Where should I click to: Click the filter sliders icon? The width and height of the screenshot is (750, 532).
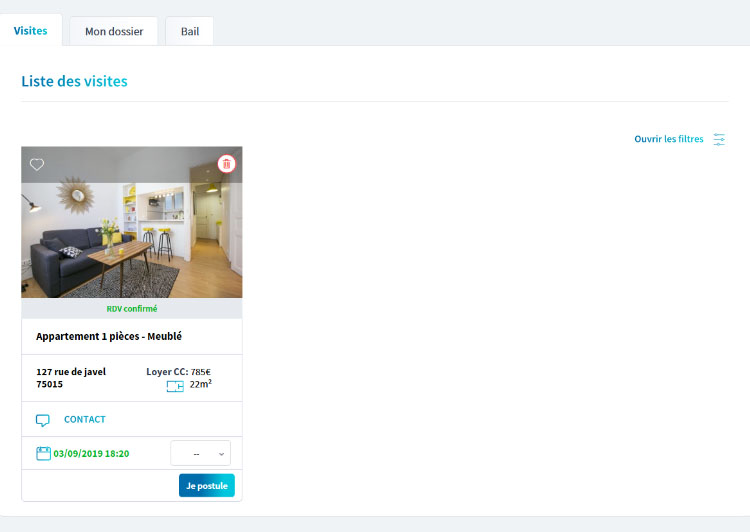tap(719, 140)
